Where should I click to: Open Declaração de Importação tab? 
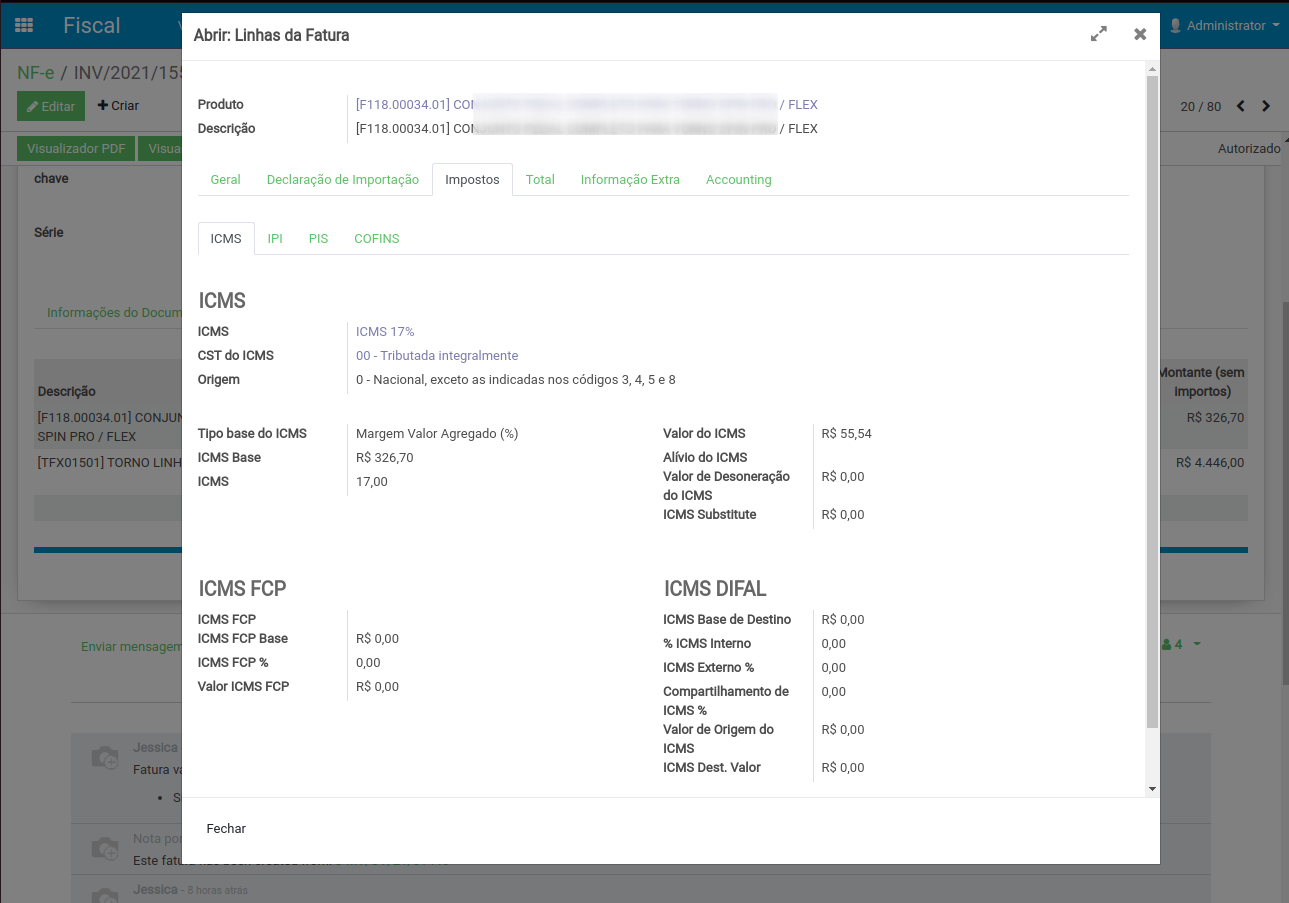tap(343, 180)
